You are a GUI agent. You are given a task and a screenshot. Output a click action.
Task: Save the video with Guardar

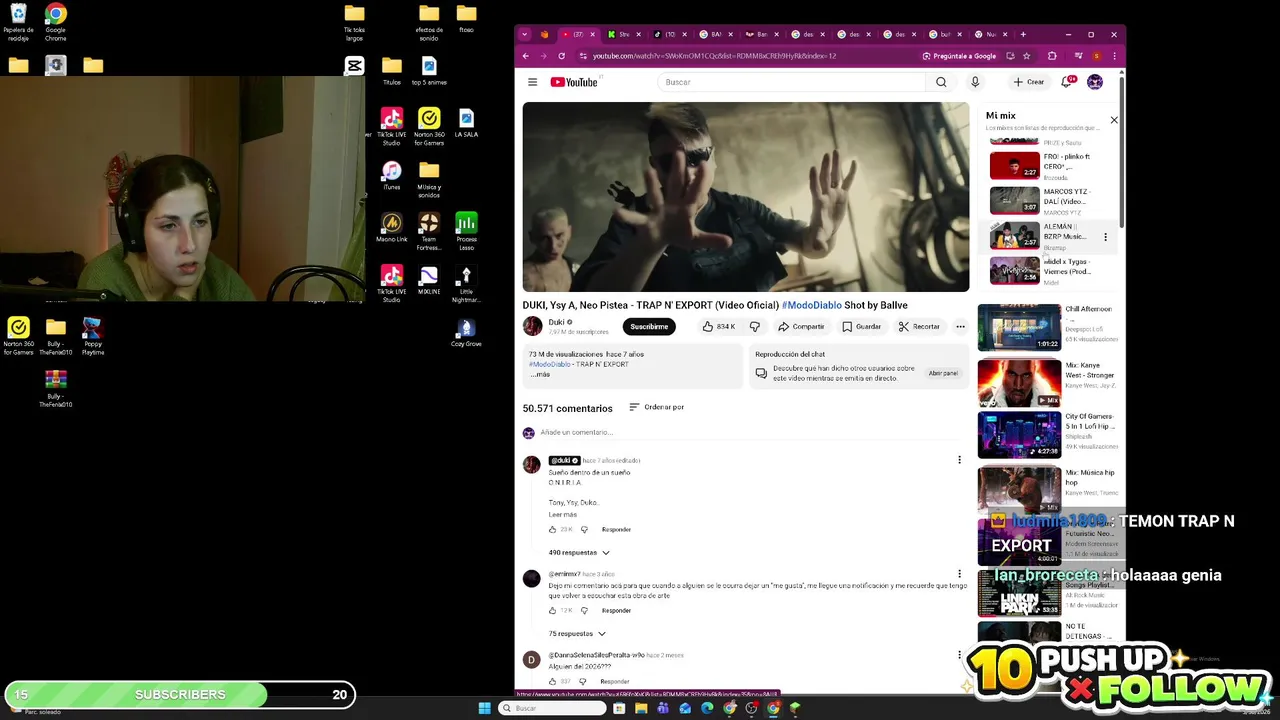pyautogui.click(x=861, y=326)
